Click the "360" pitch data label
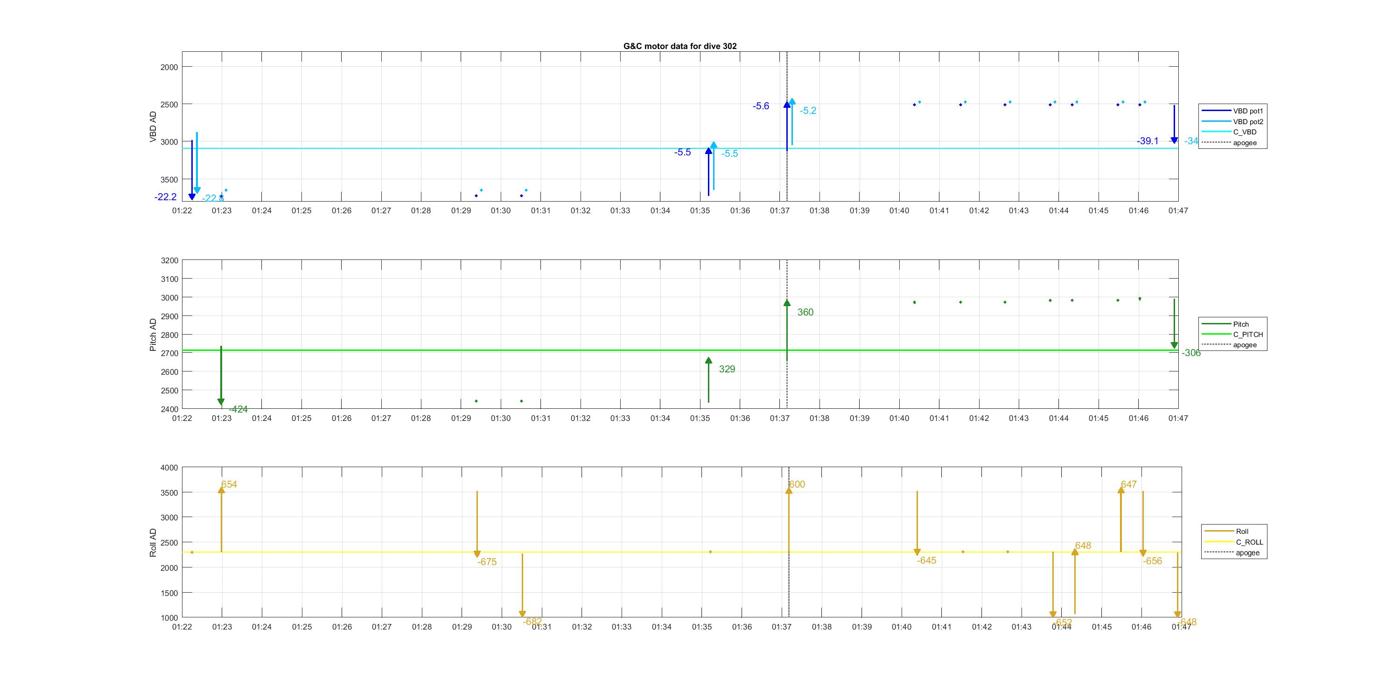This screenshot has width=1400, height=693. 805,312
